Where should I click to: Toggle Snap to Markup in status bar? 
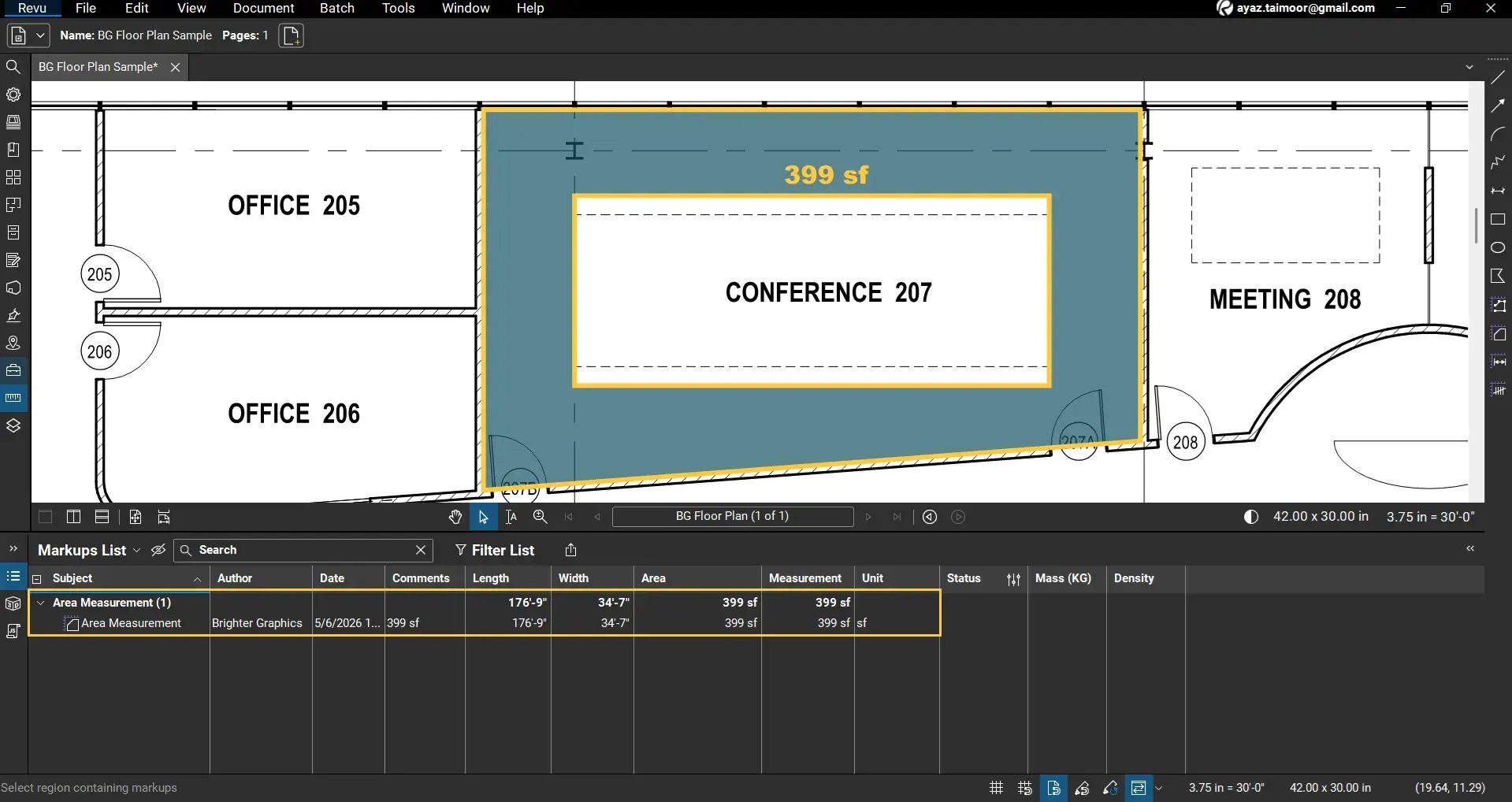pyautogui.click(x=1082, y=788)
